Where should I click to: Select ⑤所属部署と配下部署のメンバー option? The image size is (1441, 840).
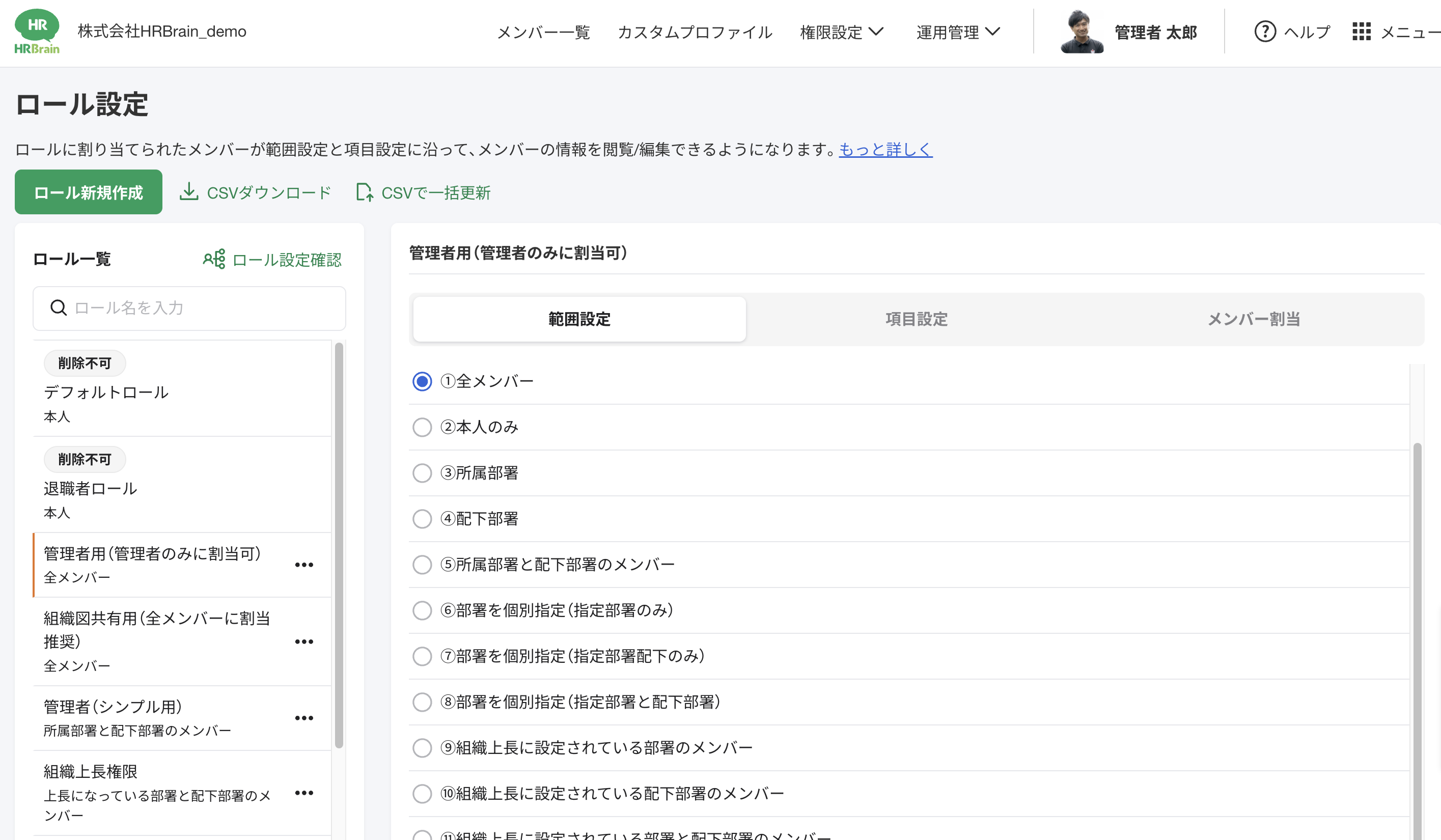coord(422,565)
